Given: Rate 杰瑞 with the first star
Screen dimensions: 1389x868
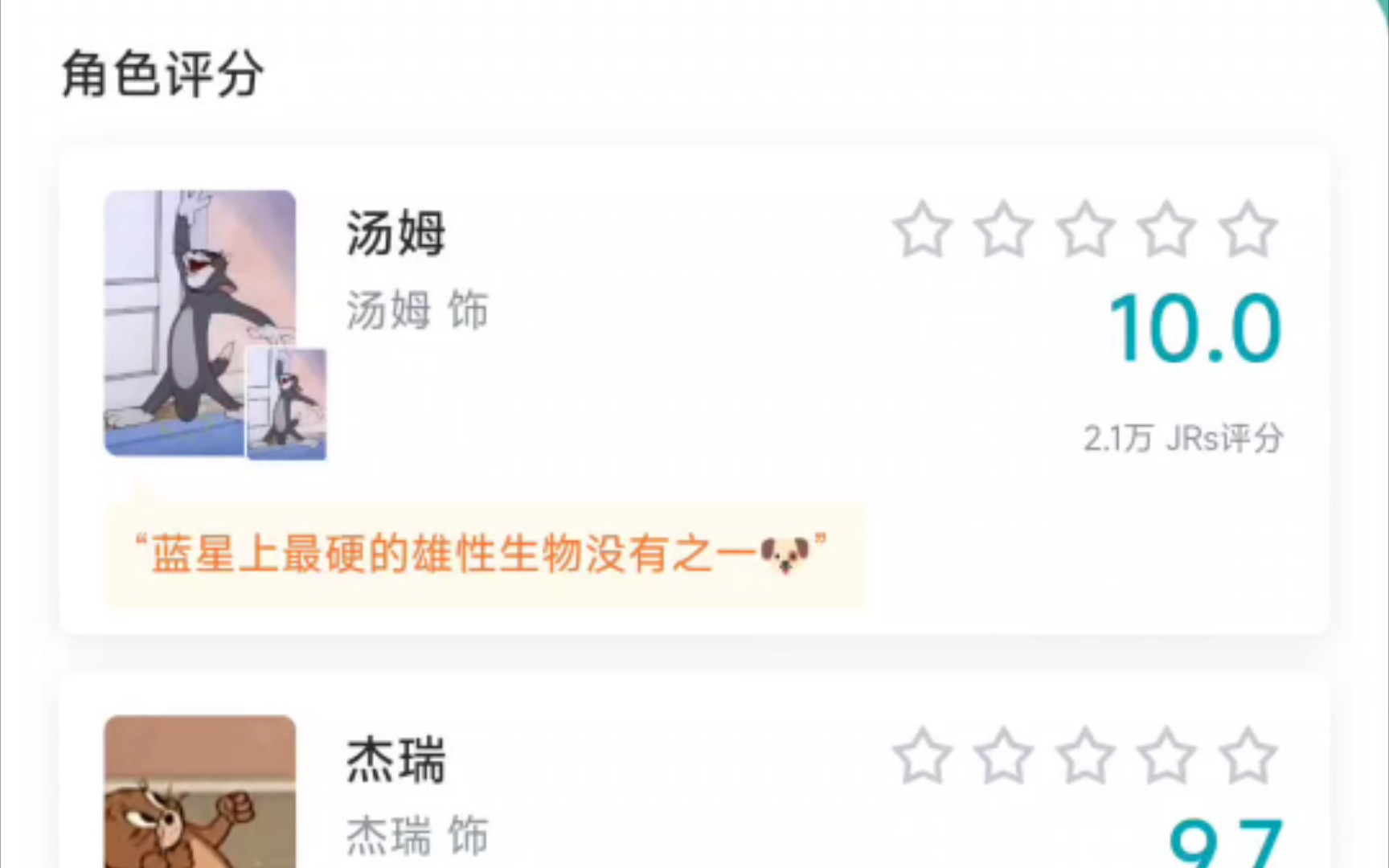Looking at the screenshot, I should click(x=923, y=756).
